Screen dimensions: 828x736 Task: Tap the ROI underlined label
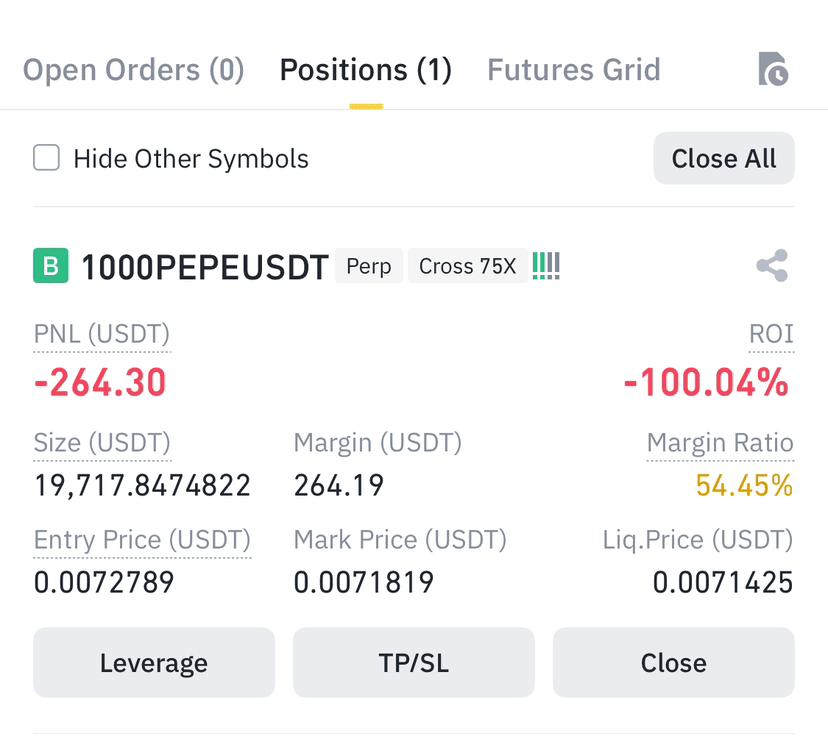pyautogui.click(x=771, y=334)
